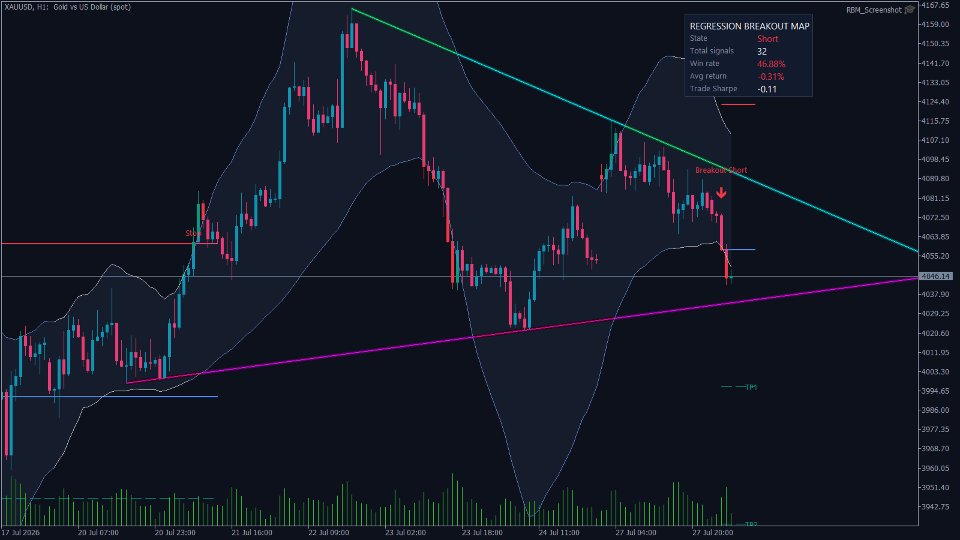
Task: Click the 23 Jul 02:00 time label
Action: tap(405, 533)
